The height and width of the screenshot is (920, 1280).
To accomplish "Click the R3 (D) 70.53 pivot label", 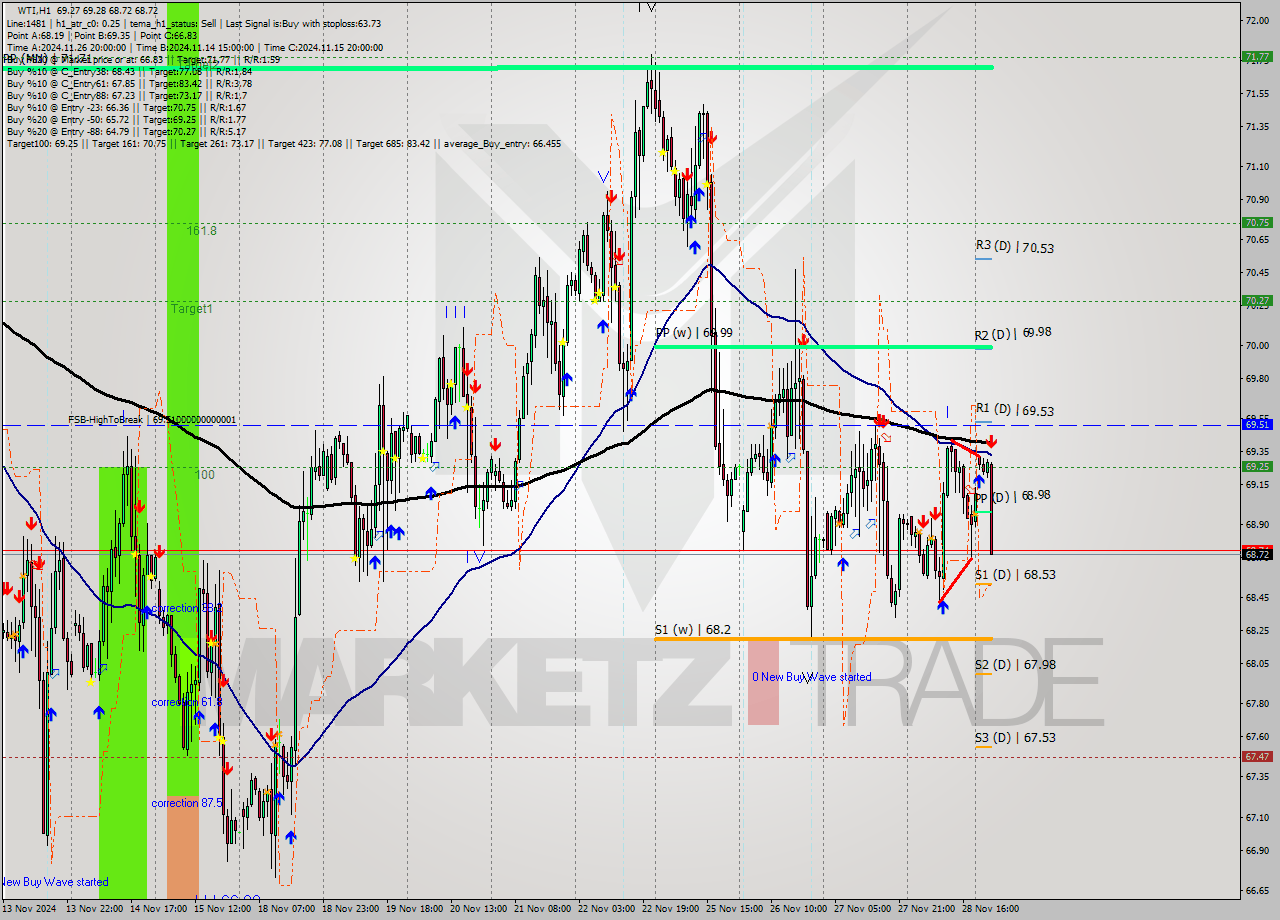I will tap(1014, 247).
